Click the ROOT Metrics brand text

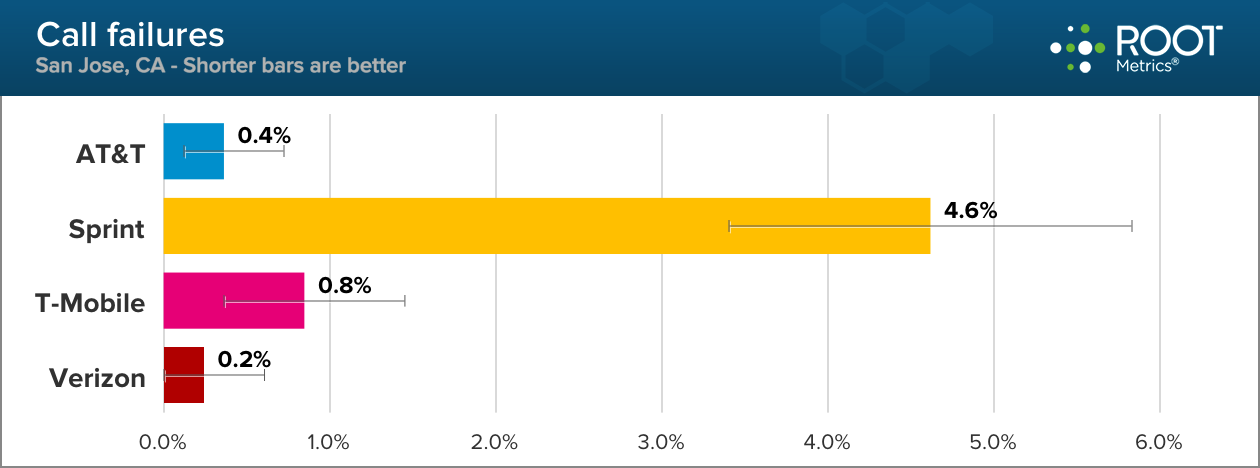click(1168, 48)
